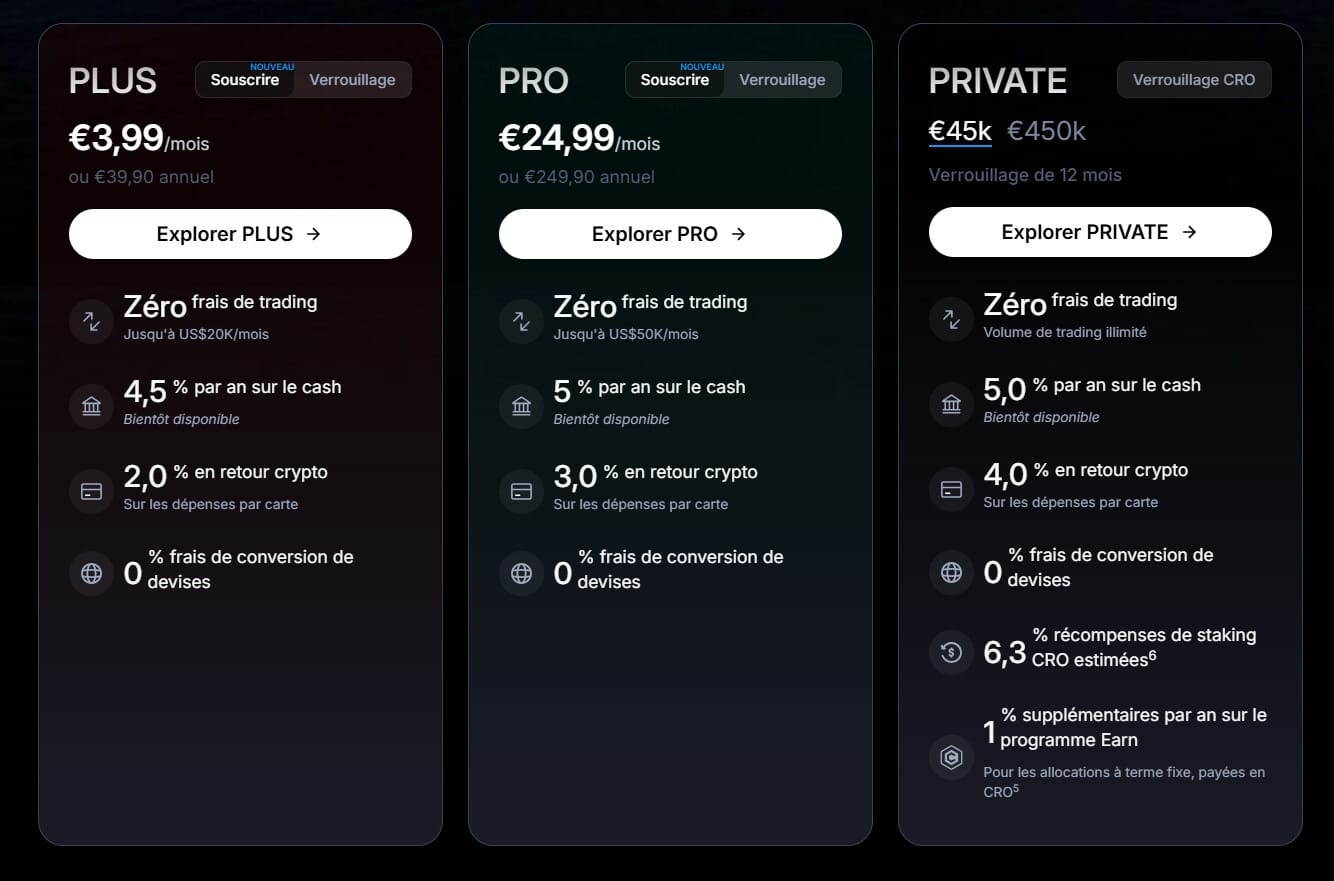Choose the €45k tier in PRIVATE
The height and width of the screenshot is (881, 1334).
(x=960, y=132)
